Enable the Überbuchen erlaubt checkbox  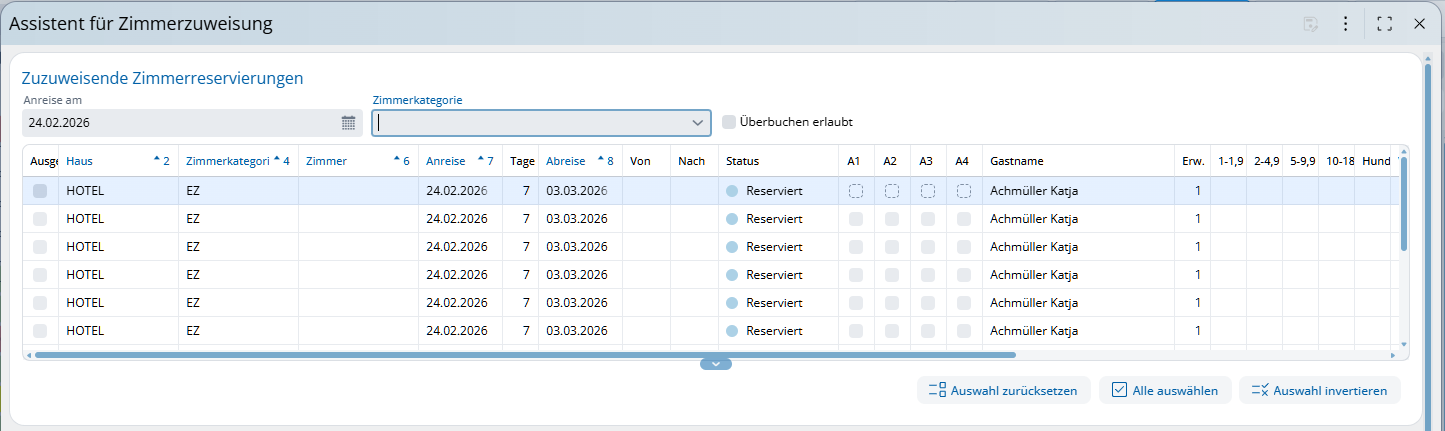pyautogui.click(x=729, y=122)
